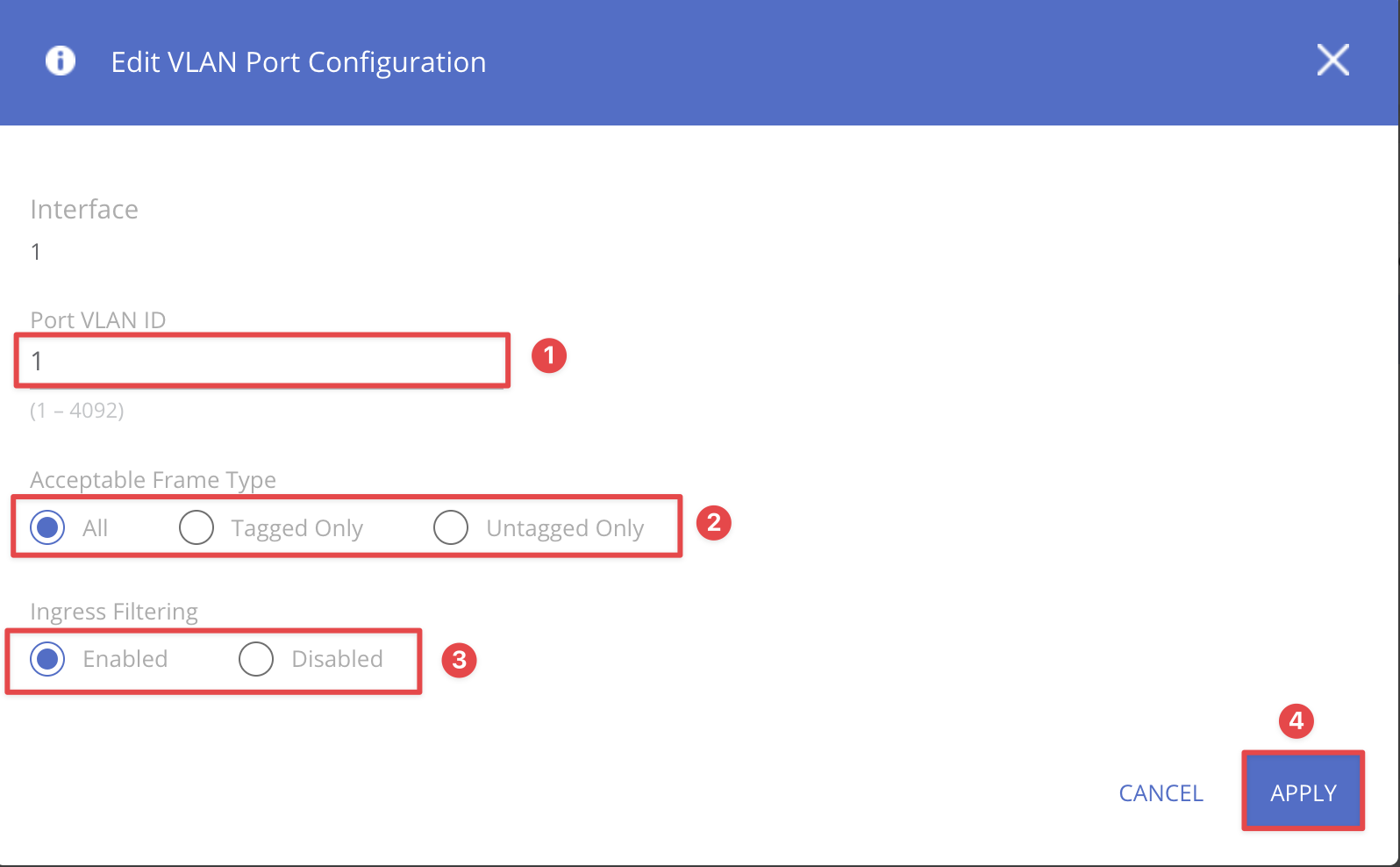Click the red number 4 badge
Screen dimensions: 1400x867
pos(1296,721)
